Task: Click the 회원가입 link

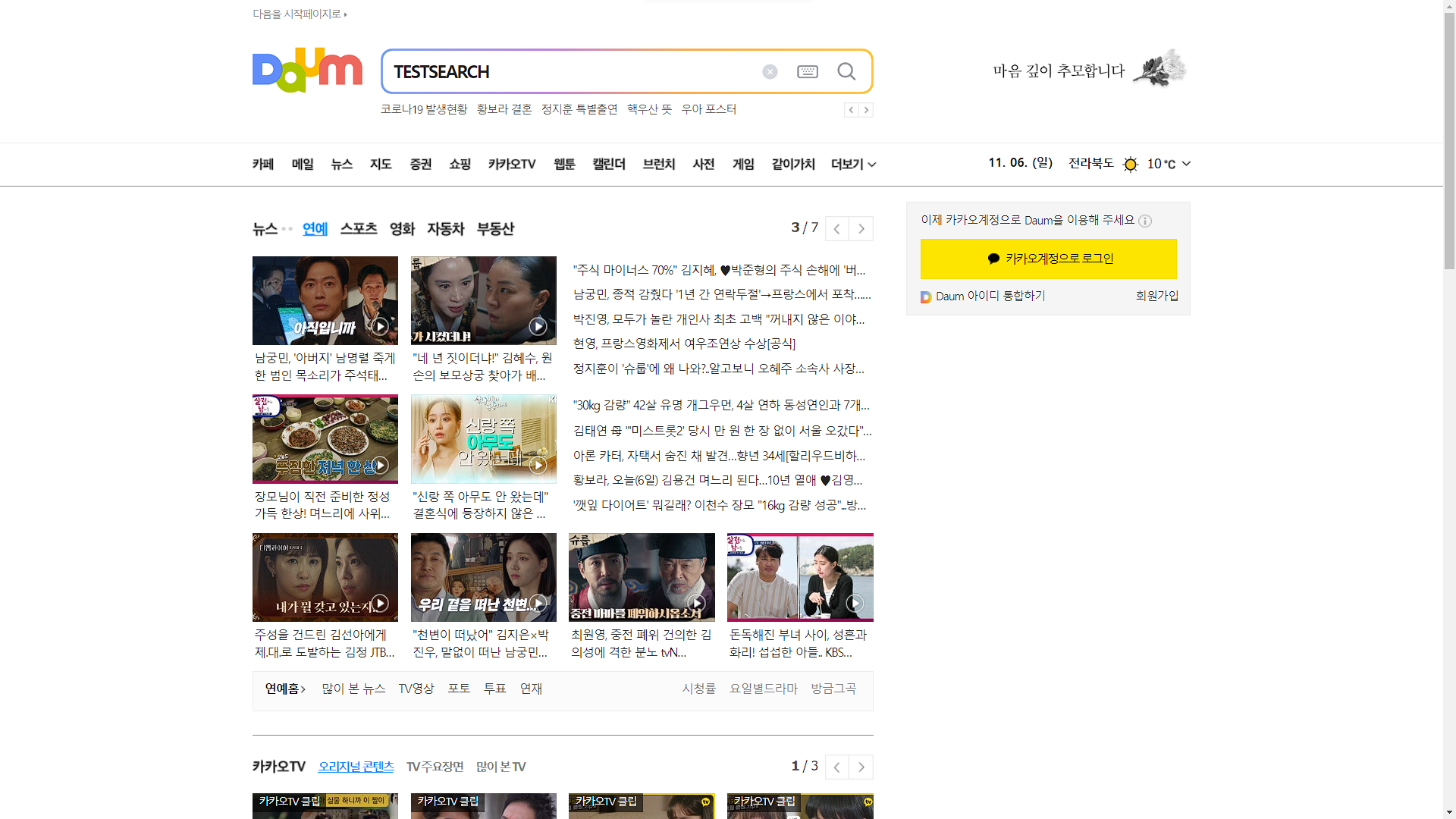Action: [1156, 296]
